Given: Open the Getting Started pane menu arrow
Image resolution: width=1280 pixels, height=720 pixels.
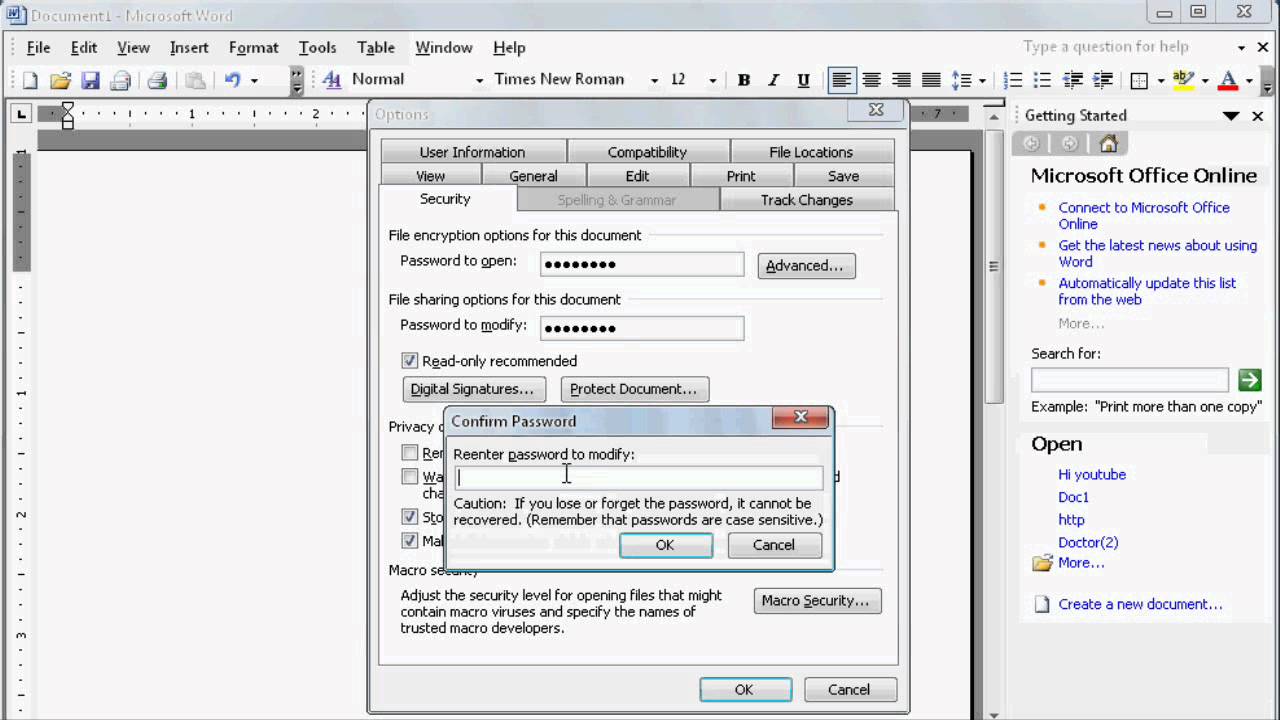Looking at the screenshot, I should (1231, 116).
